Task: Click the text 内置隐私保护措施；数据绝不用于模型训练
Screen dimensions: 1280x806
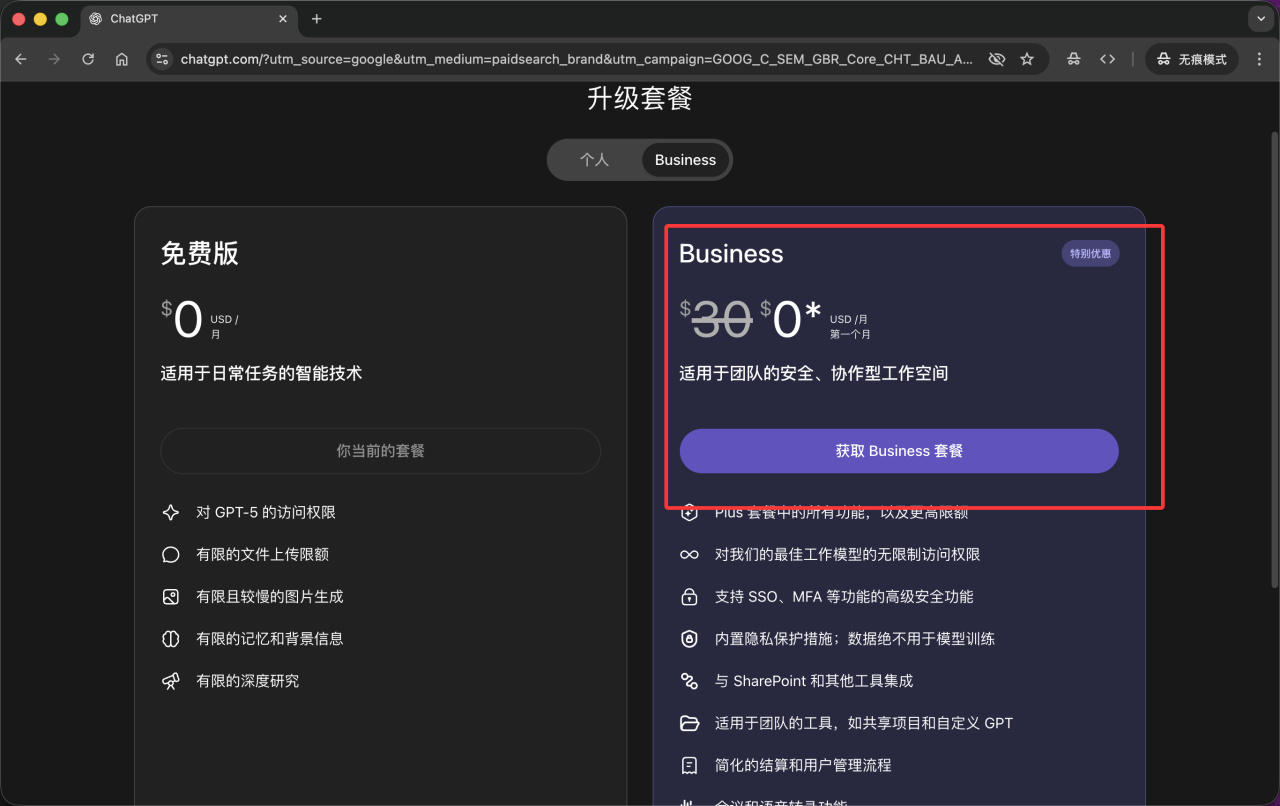Action: tap(855, 639)
